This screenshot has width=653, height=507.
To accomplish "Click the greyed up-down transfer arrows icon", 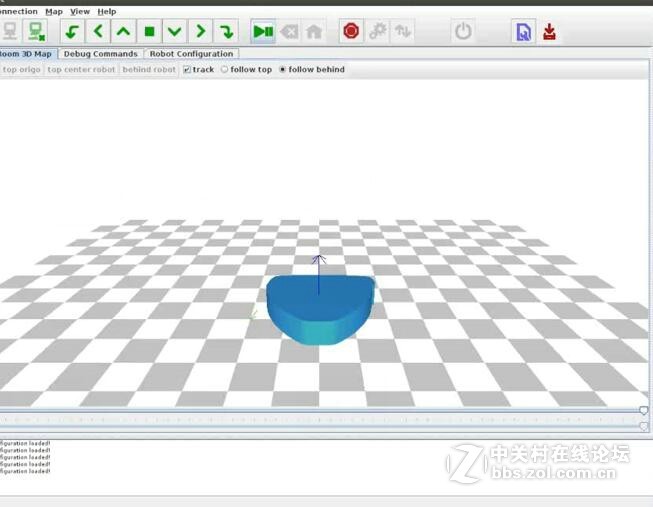I will (x=403, y=31).
